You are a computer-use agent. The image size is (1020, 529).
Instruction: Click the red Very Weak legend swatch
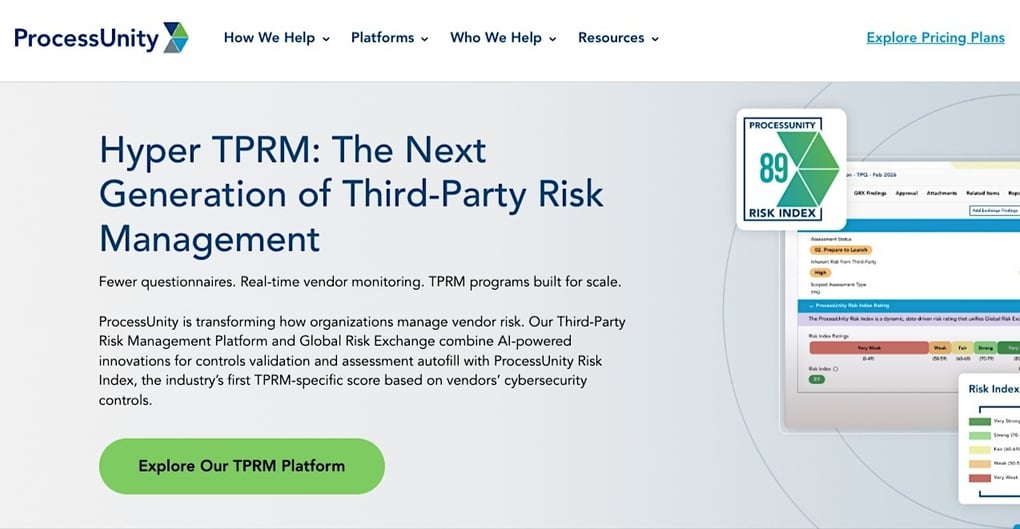pos(980,478)
